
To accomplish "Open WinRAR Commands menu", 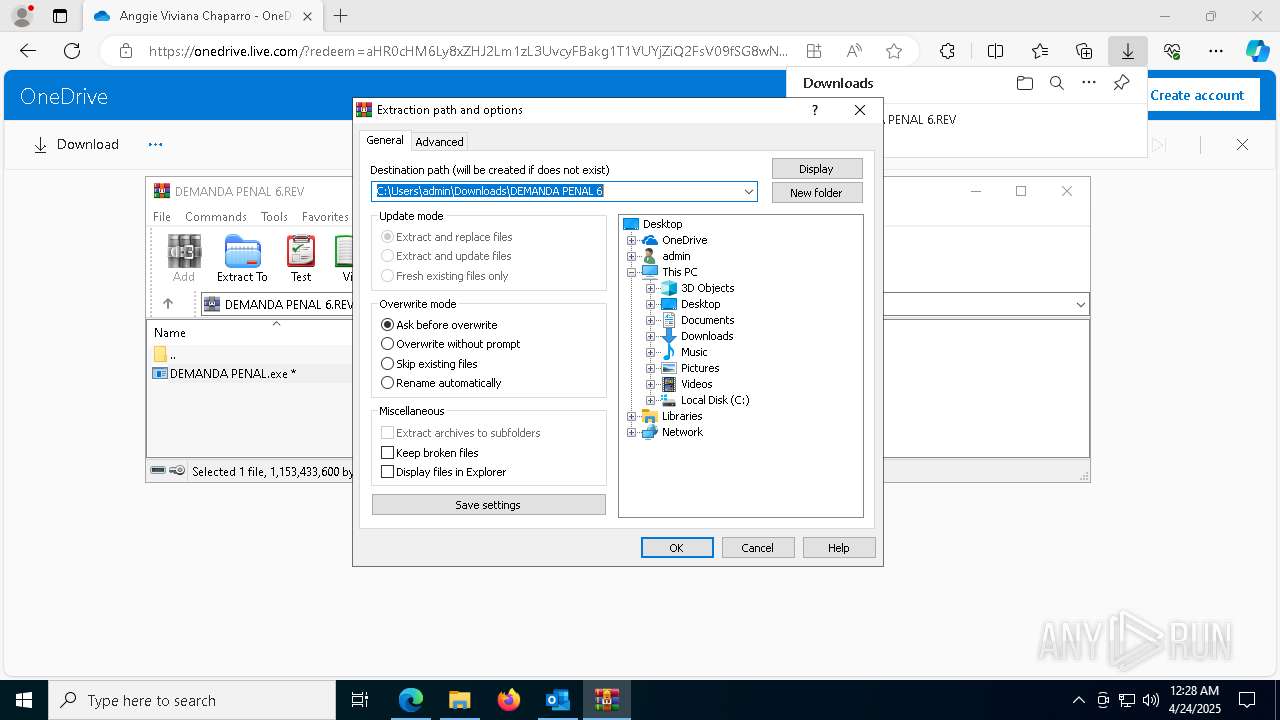I will point(216,217).
